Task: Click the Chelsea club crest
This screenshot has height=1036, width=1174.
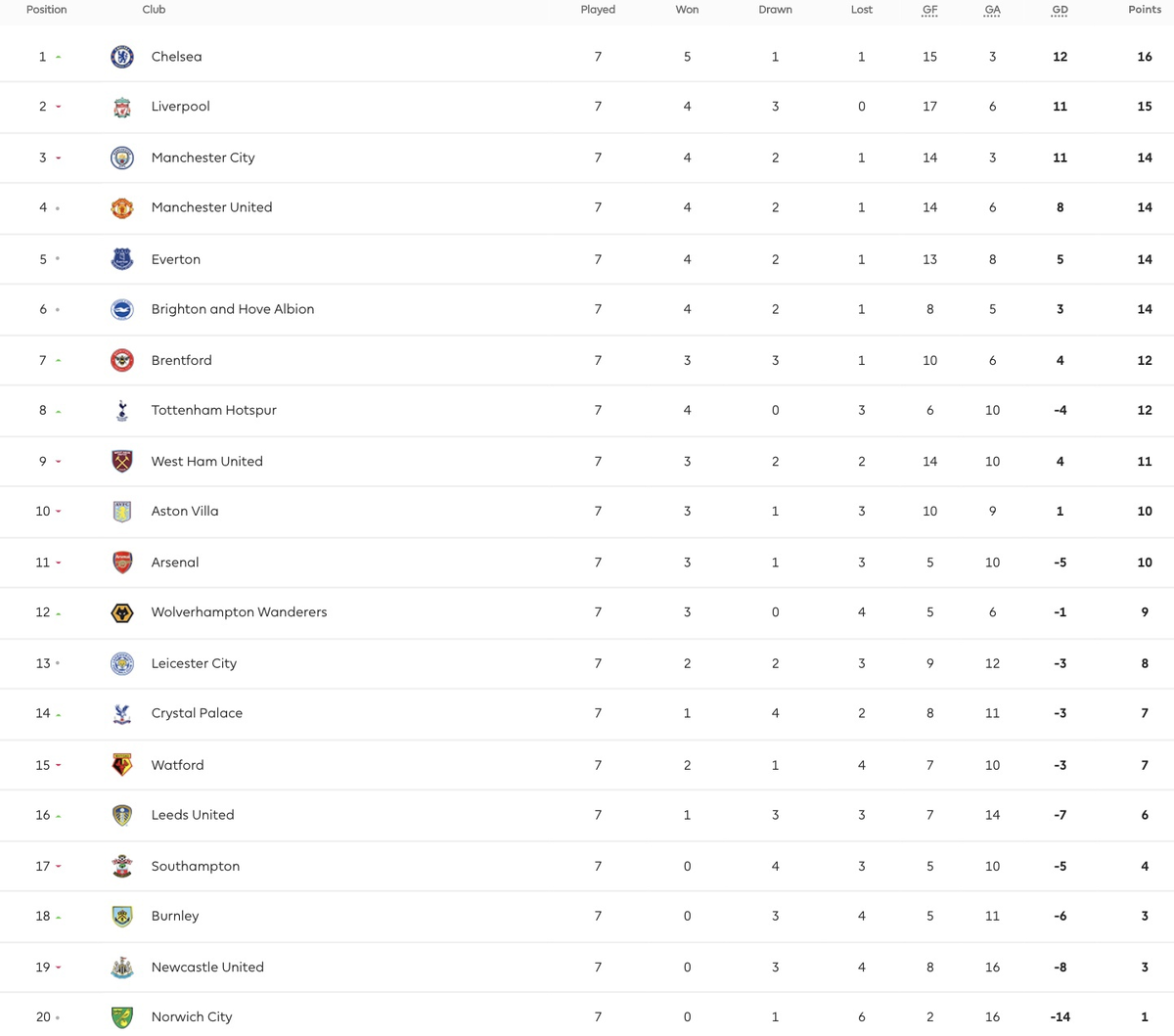Action: 121,57
